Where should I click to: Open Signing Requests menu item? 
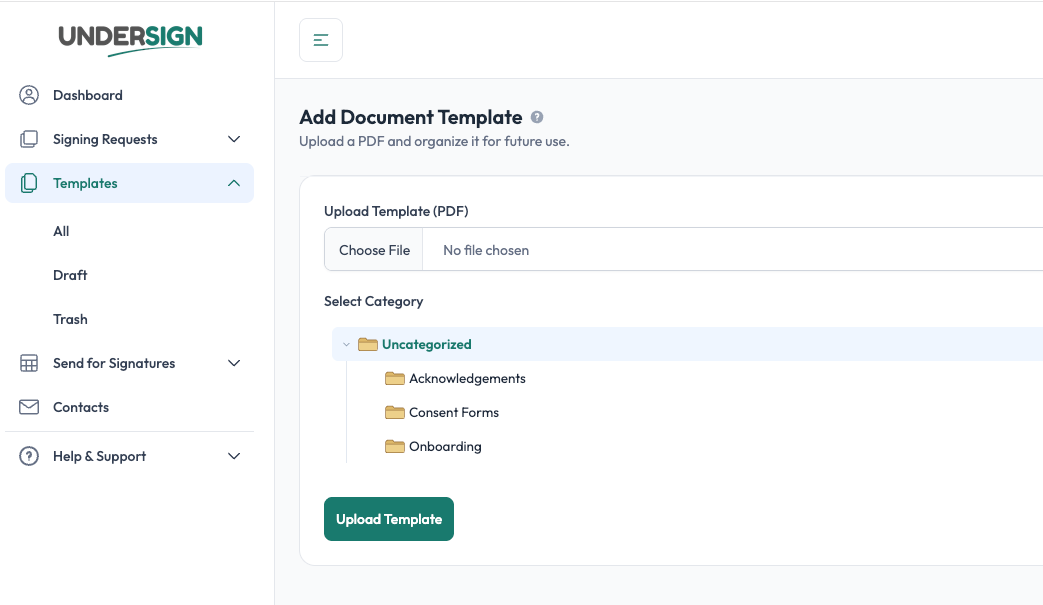click(x=129, y=139)
